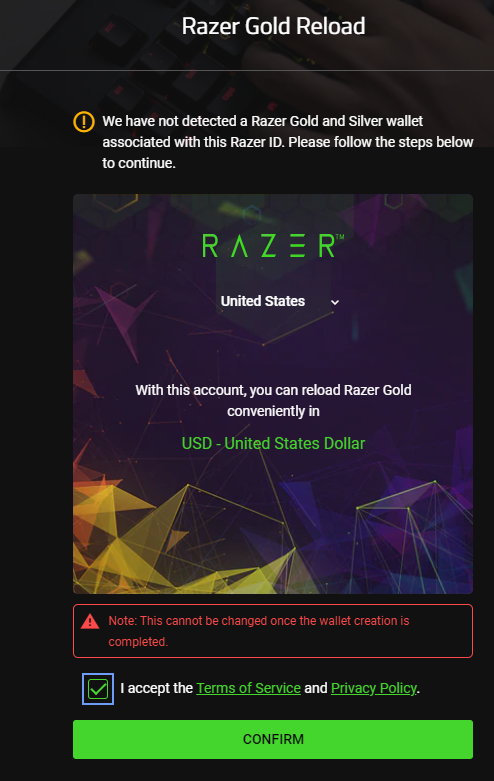Viewport: 494px width, 781px height.
Task: Click the red-bordered wallet creation note box
Action: [x=273, y=631]
